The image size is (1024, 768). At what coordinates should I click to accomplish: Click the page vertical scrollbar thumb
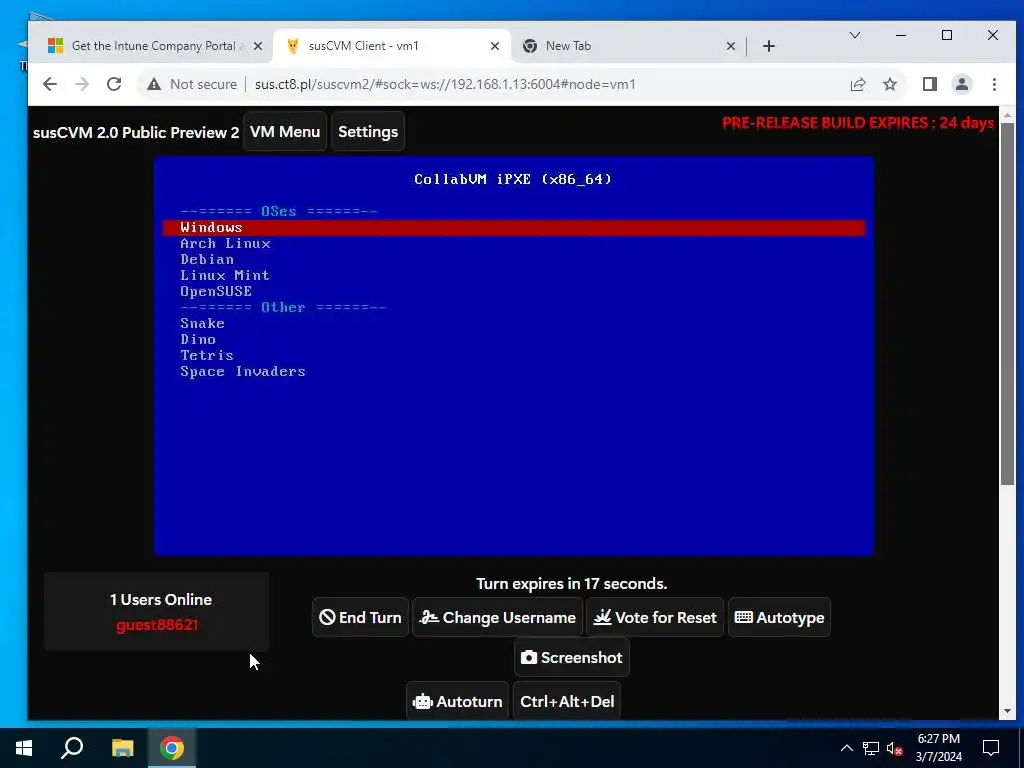[1007, 304]
